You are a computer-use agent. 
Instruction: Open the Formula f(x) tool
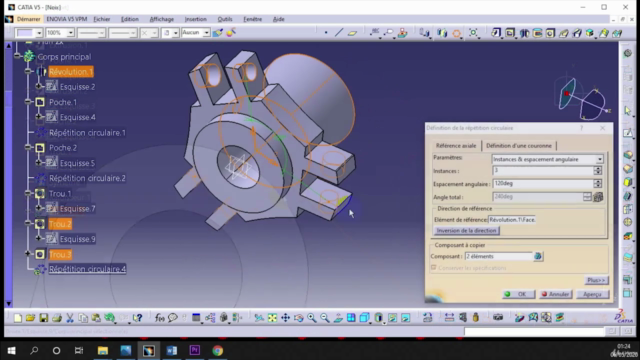tap(160, 318)
